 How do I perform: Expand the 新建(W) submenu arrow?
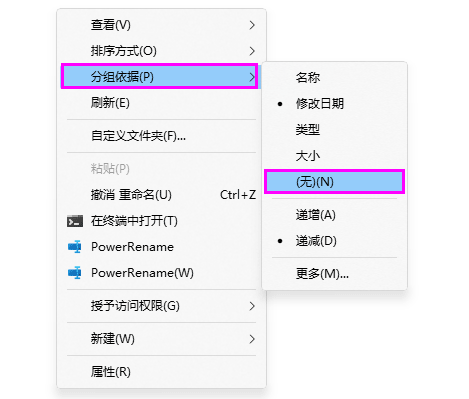click(252, 339)
